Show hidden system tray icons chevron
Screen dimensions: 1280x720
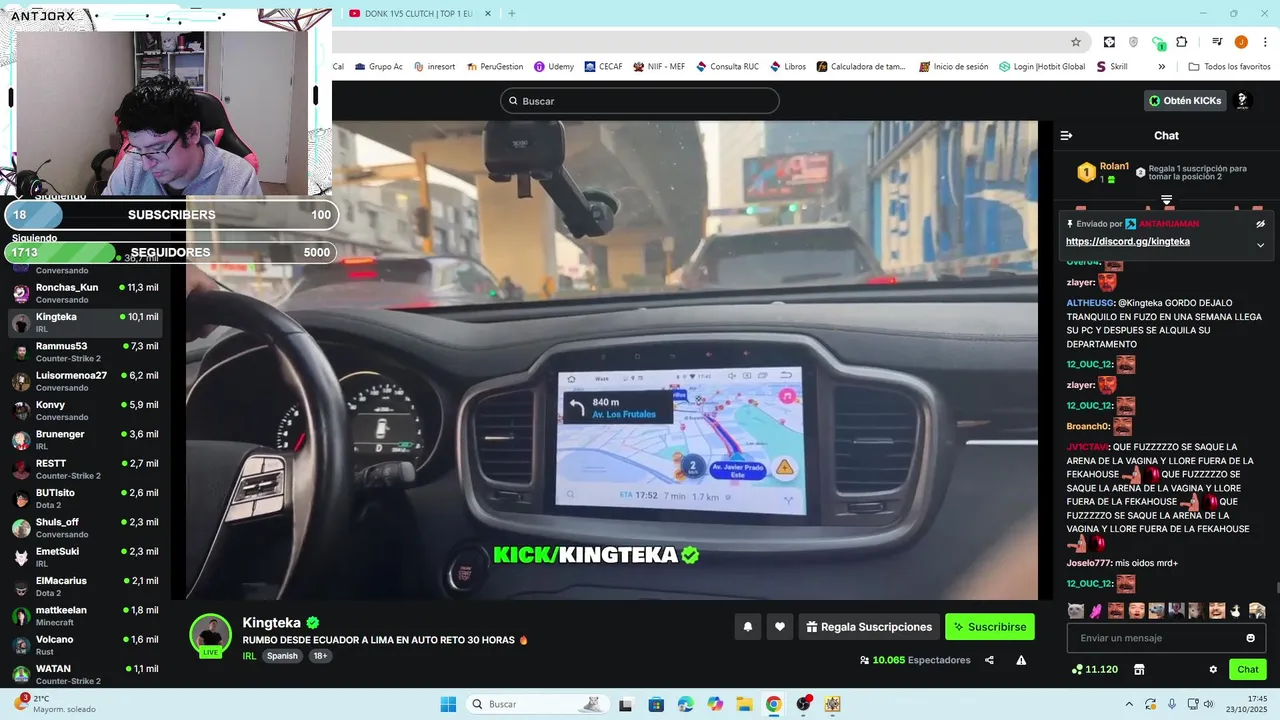click(1129, 704)
